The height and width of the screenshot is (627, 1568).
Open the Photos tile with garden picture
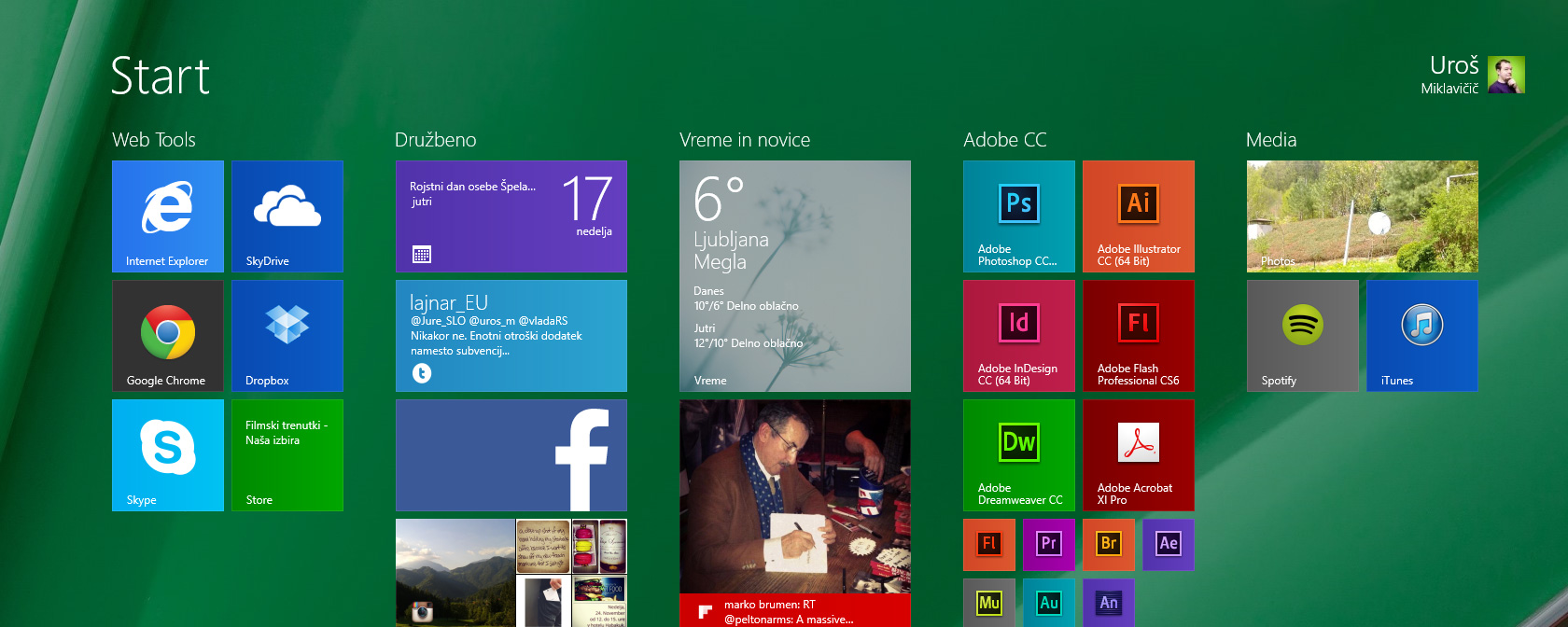(1363, 216)
